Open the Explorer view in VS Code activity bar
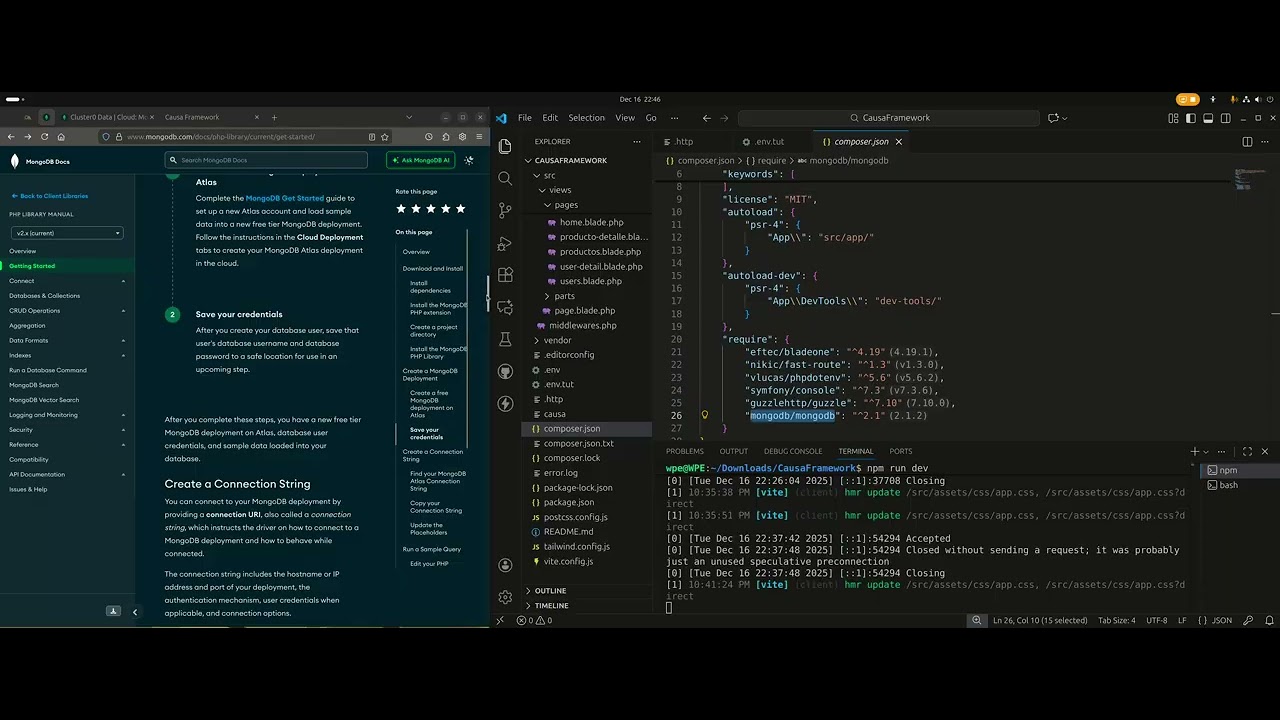This screenshot has height=720, width=1280. (x=505, y=146)
